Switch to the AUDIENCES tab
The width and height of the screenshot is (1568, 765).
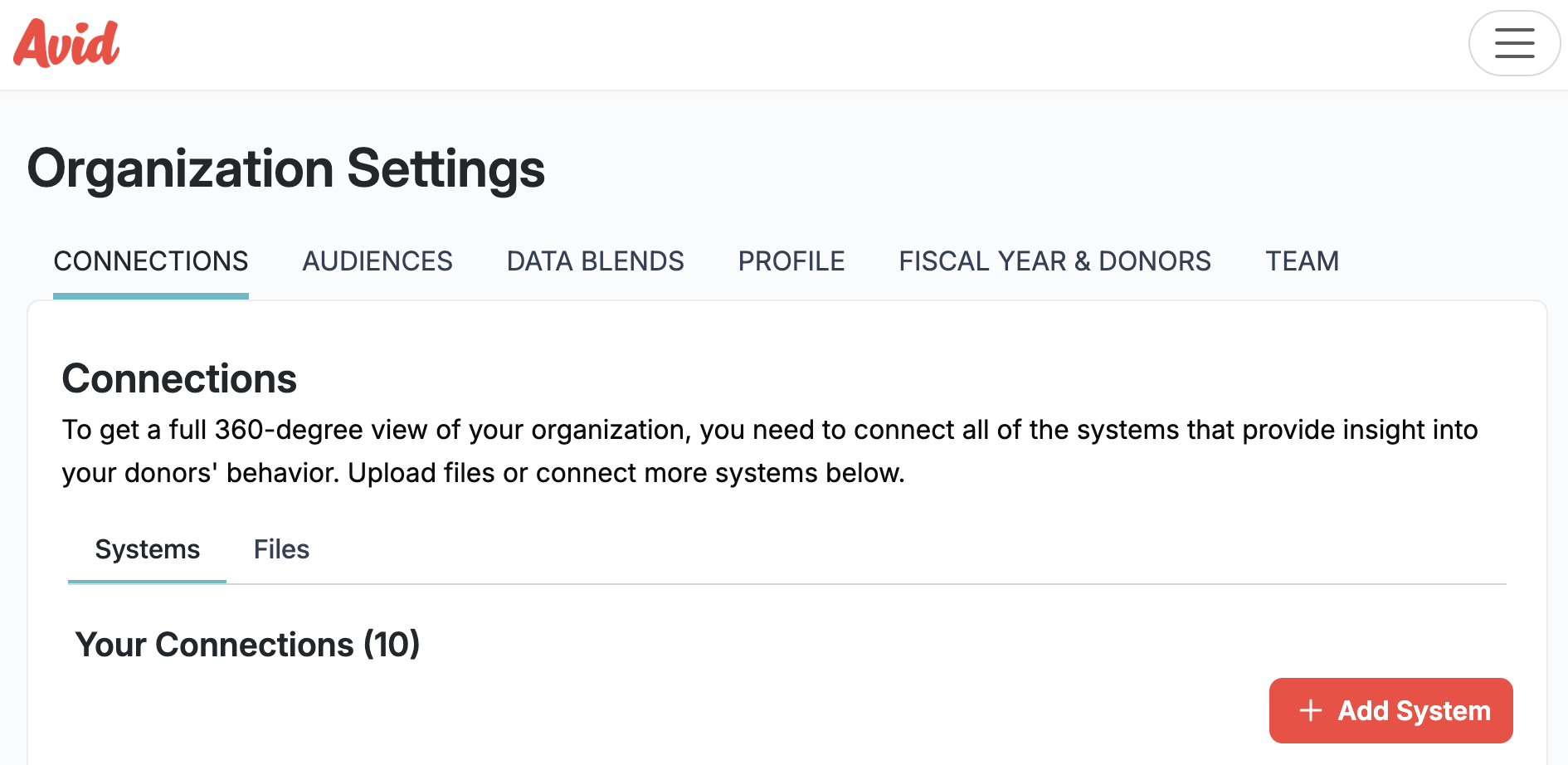[x=377, y=261]
